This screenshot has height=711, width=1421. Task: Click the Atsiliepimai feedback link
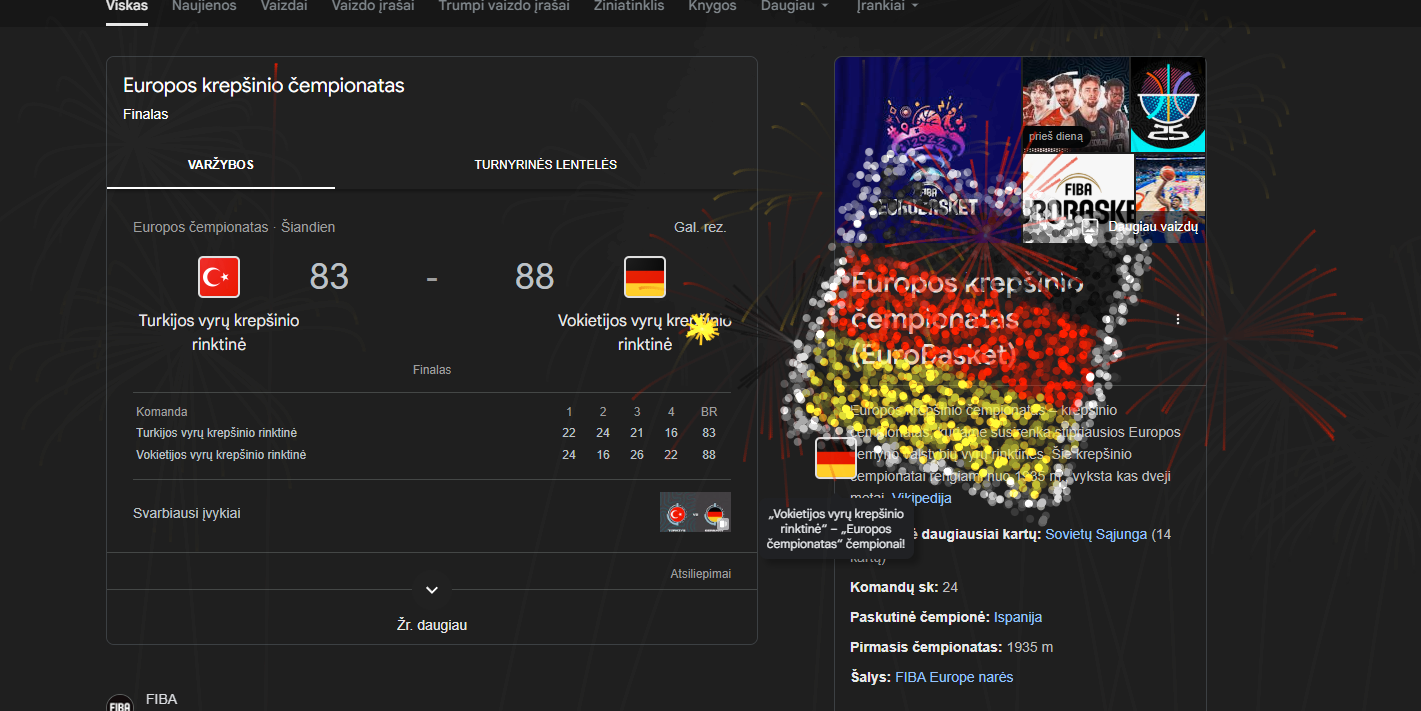coord(700,574)
